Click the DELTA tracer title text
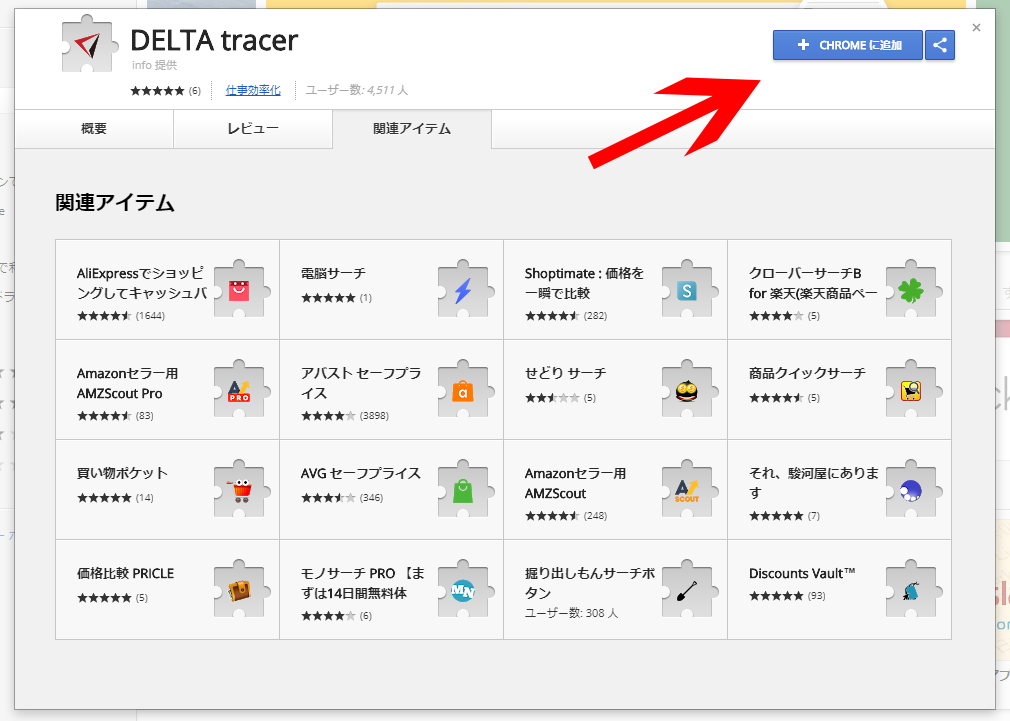The width and height of the screenshot is (1010, 721). 214,40
